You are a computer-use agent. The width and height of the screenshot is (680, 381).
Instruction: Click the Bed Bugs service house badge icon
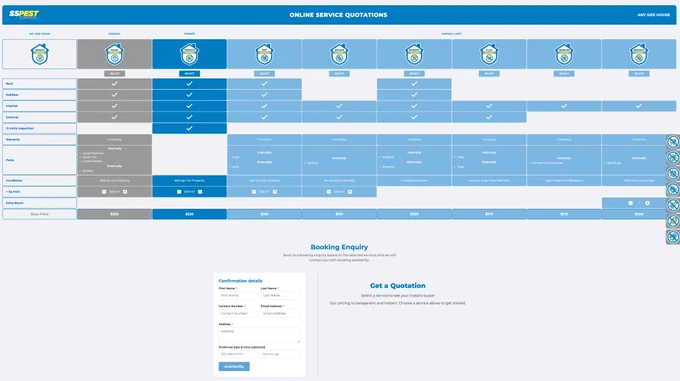click(x=639, y=54)
